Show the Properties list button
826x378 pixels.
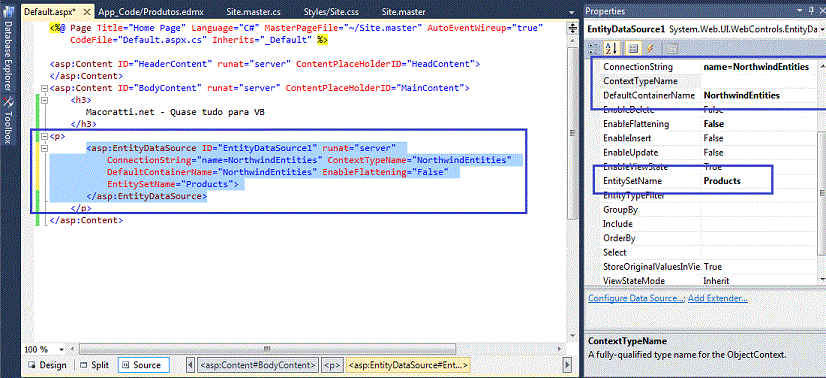(634, 48)
